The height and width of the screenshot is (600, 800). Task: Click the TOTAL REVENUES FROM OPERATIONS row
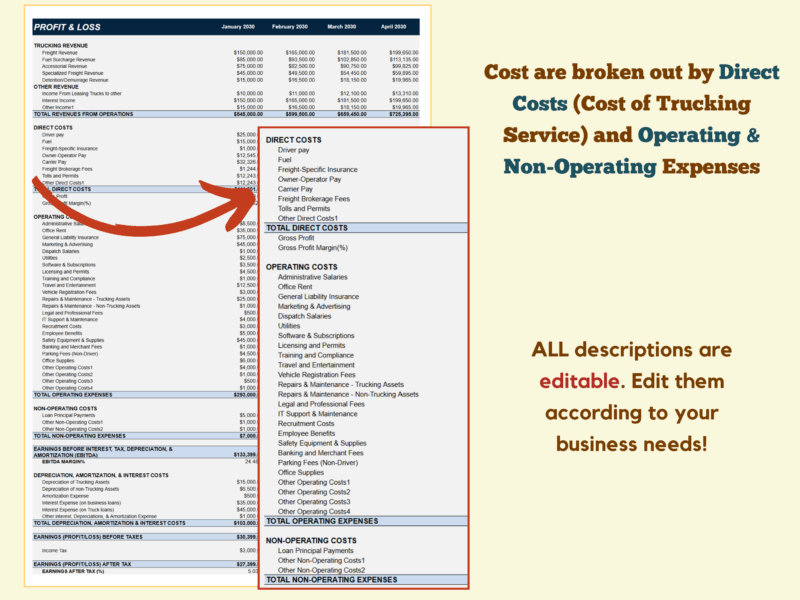point(226,114)
